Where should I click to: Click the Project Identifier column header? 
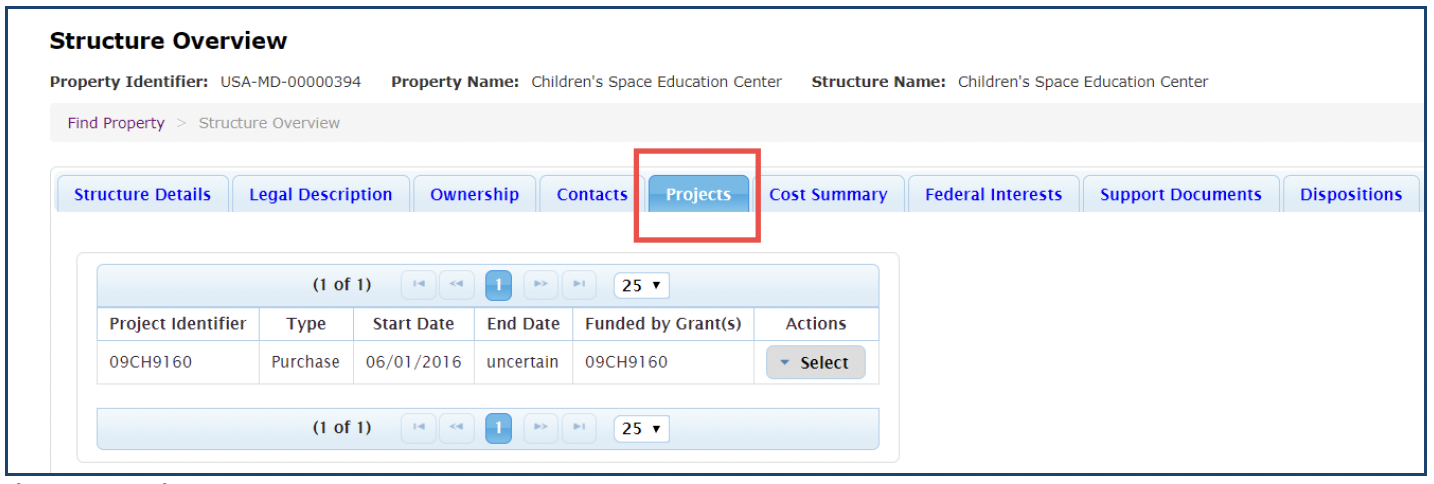pyautogui.click(x=177, y=324)
